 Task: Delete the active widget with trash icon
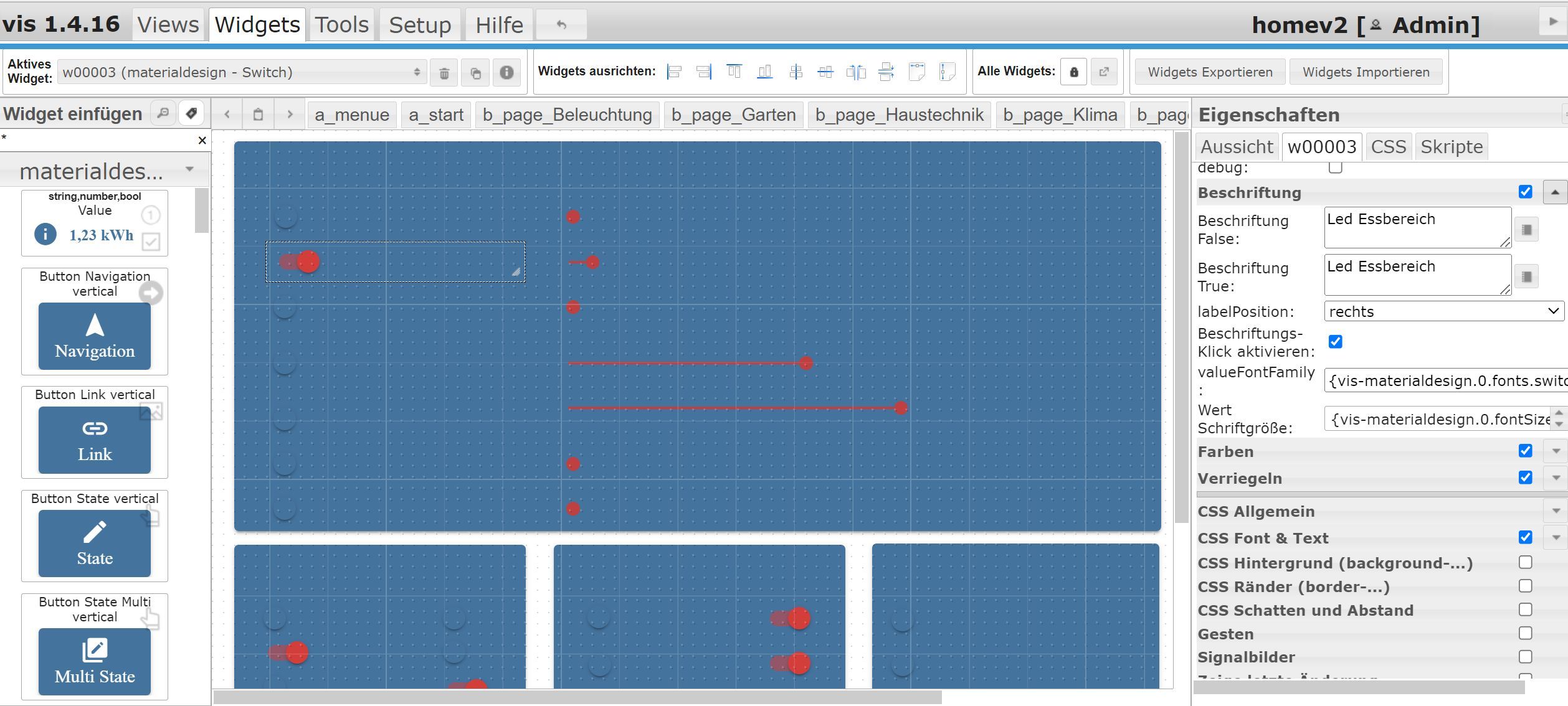[x=444, y=73]
